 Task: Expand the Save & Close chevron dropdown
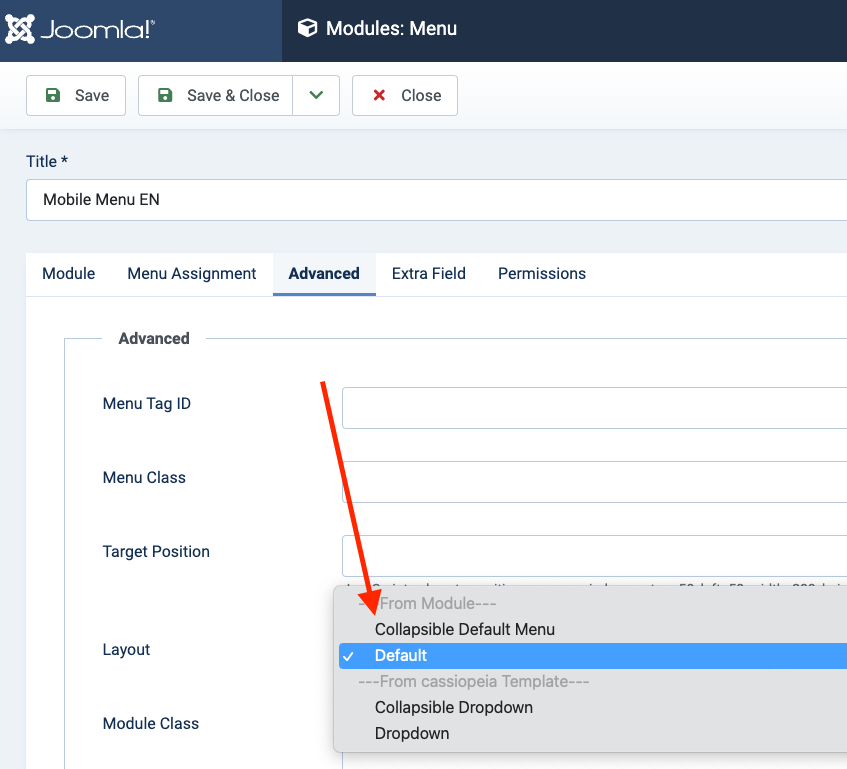pos(316,96)
